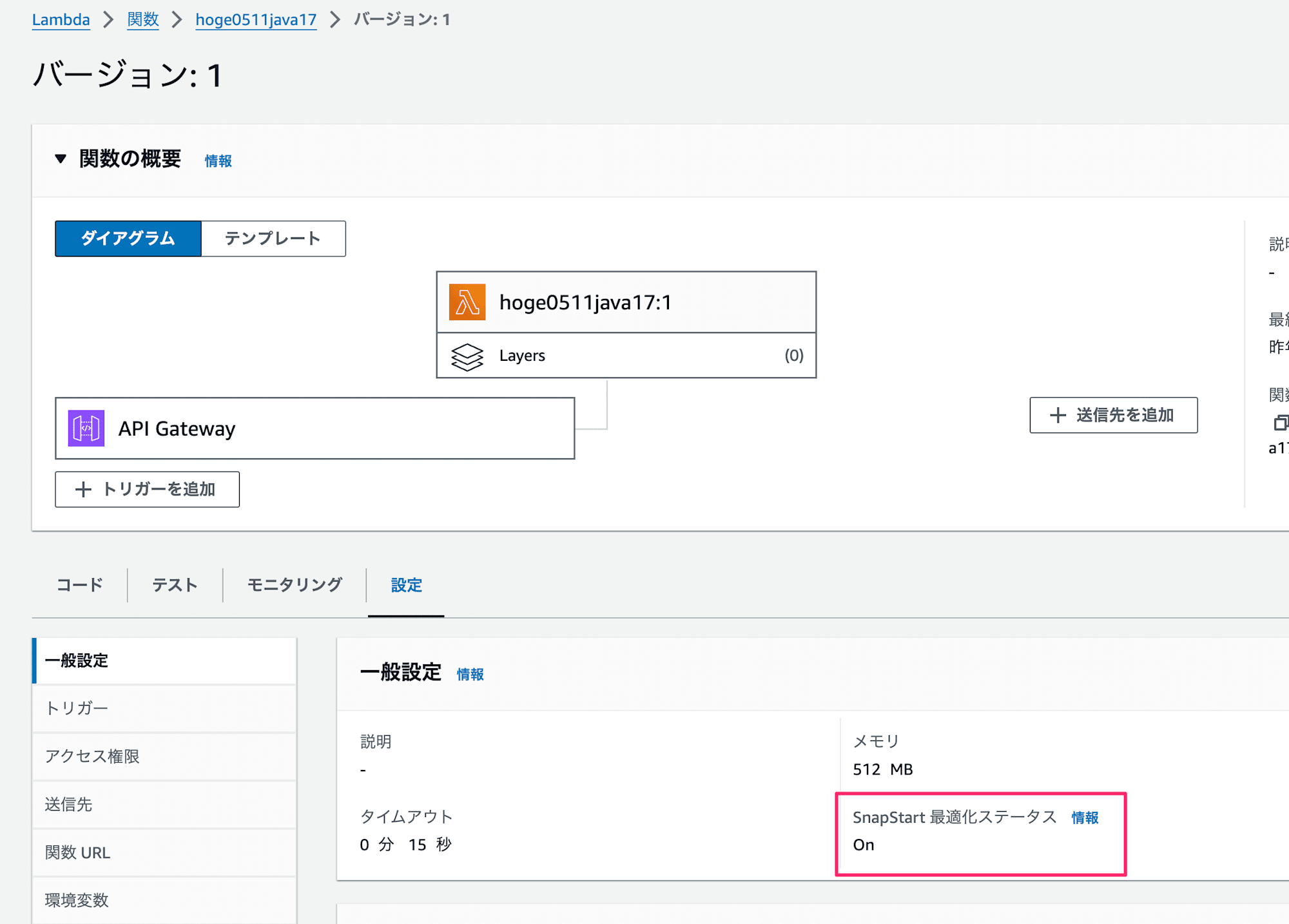Open 情報 link beside SnapStart status

(1085, 818)
